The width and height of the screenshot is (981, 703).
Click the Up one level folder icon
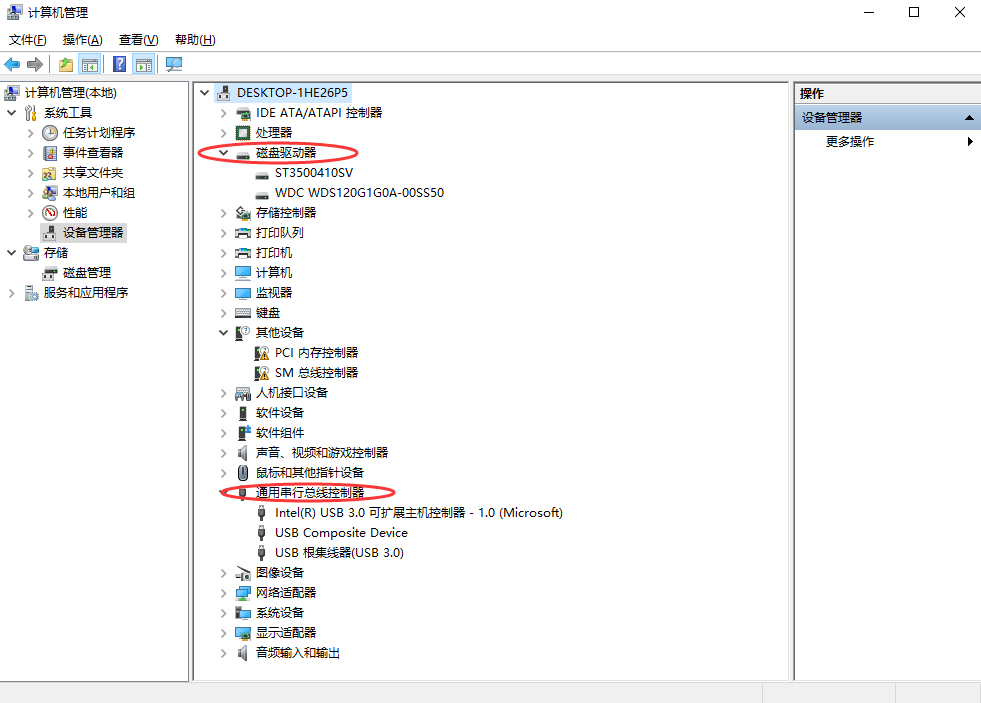click(65, 65)
